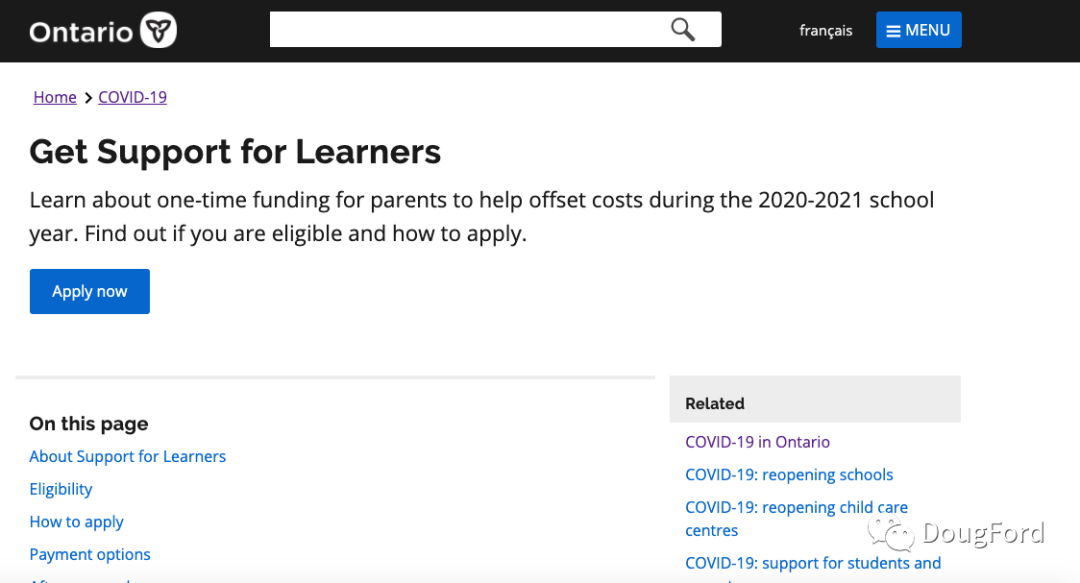
Task: Open the blue MENU button
Action: pos(918,30)
